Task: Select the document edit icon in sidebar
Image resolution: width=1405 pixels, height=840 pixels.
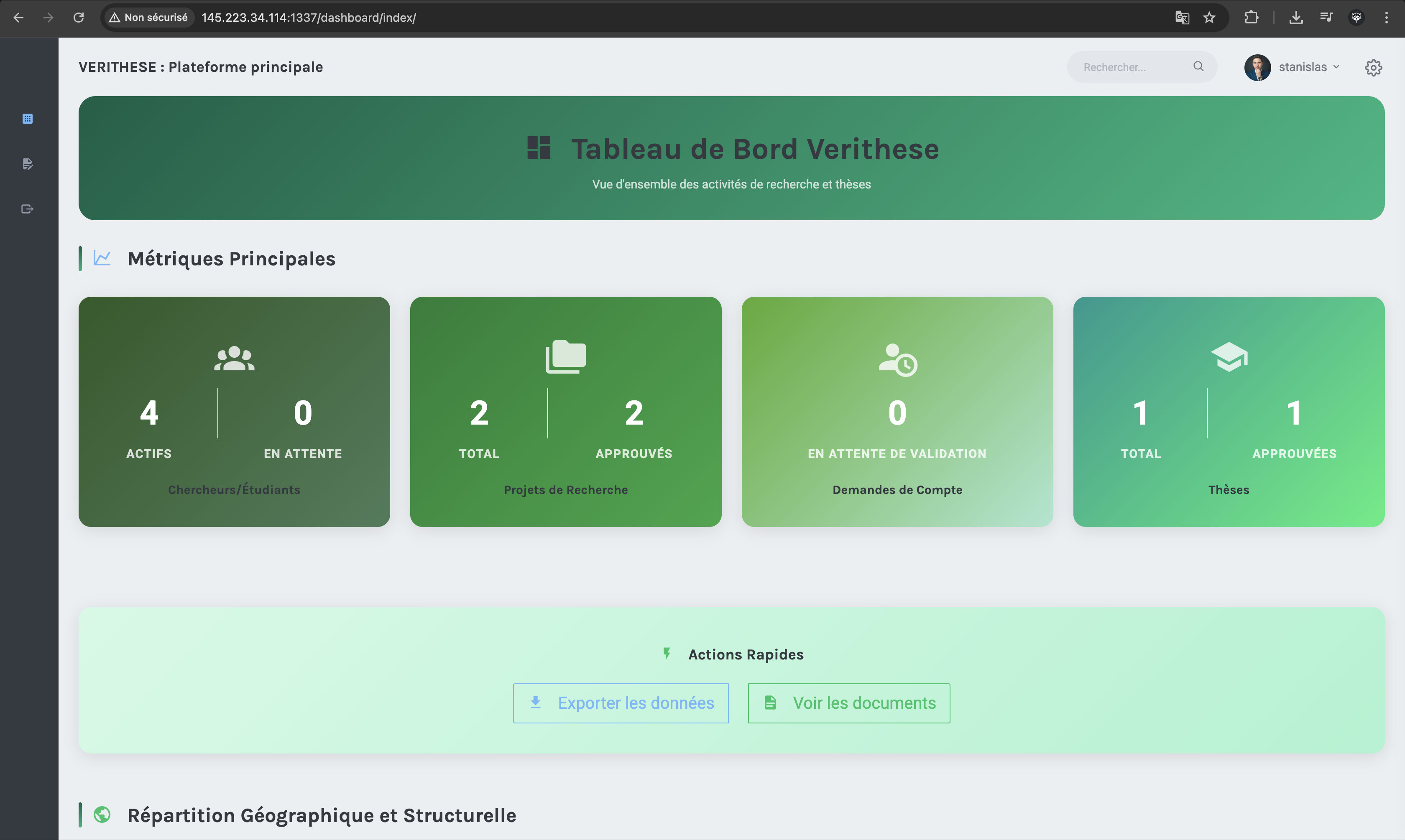Action: coord(27,164)
